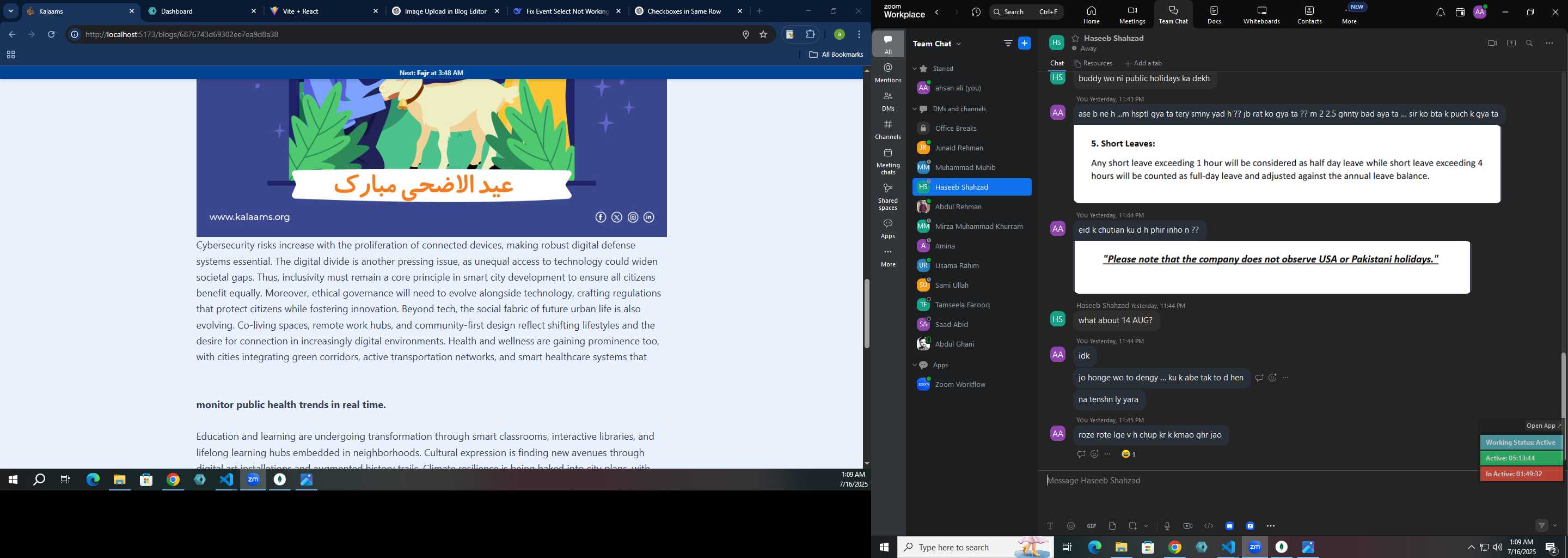The height and width of the screenshot is (558, 1568).
Task: Open the chat list filter icon
Action: pos(1008,43)
